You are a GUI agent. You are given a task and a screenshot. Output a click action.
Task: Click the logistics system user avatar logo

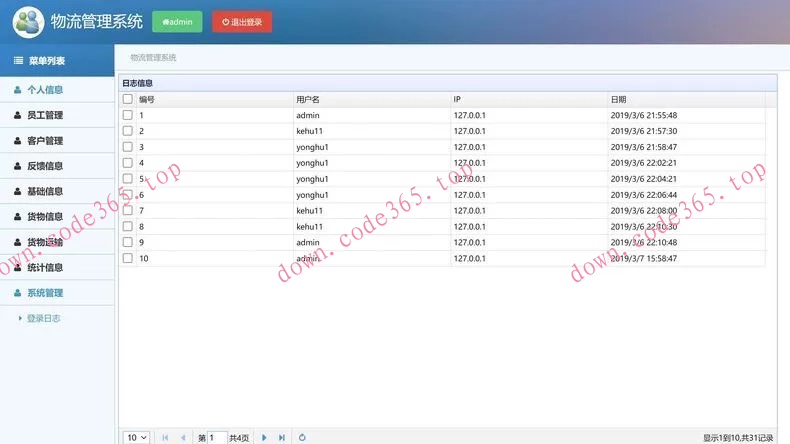(x=28, y=22)
